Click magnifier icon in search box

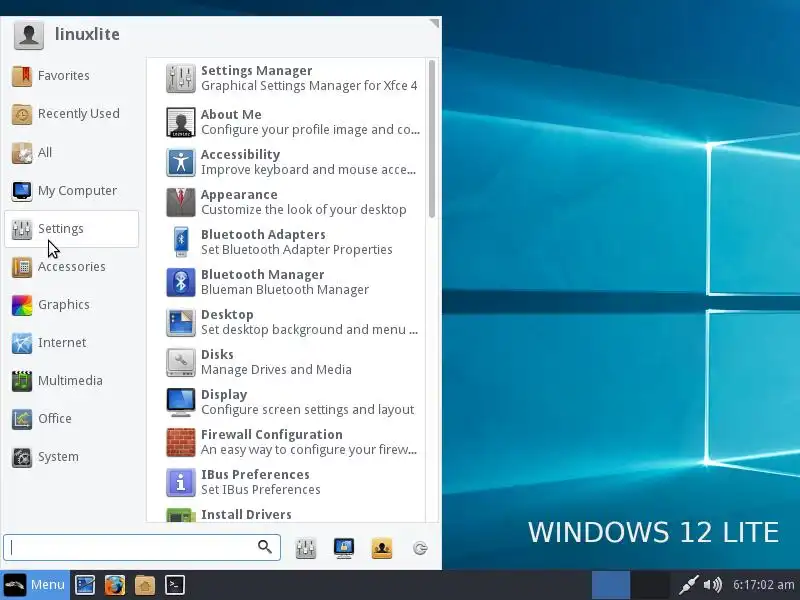coord(265,547)
